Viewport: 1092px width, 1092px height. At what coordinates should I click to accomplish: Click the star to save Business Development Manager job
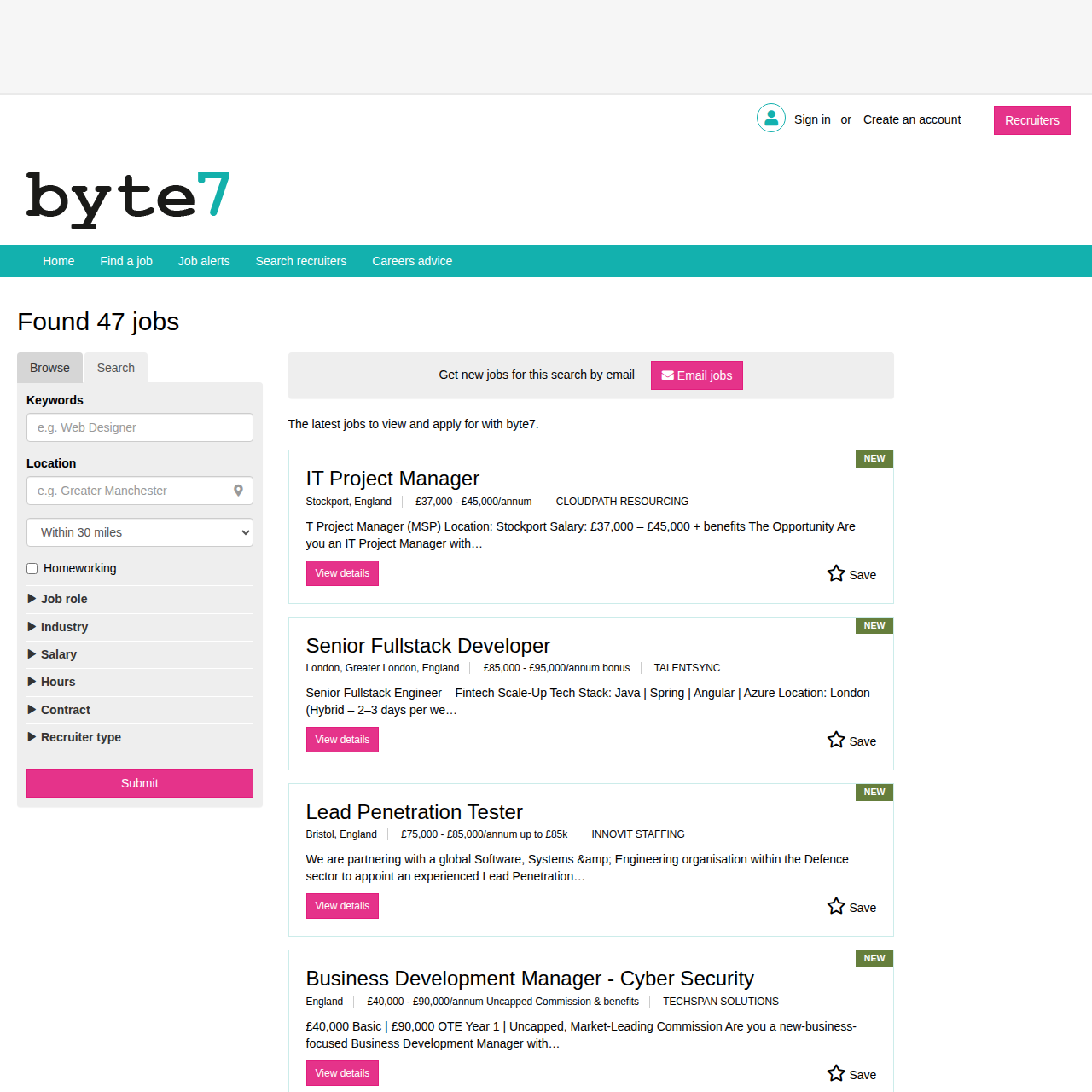click(835, 1072)
